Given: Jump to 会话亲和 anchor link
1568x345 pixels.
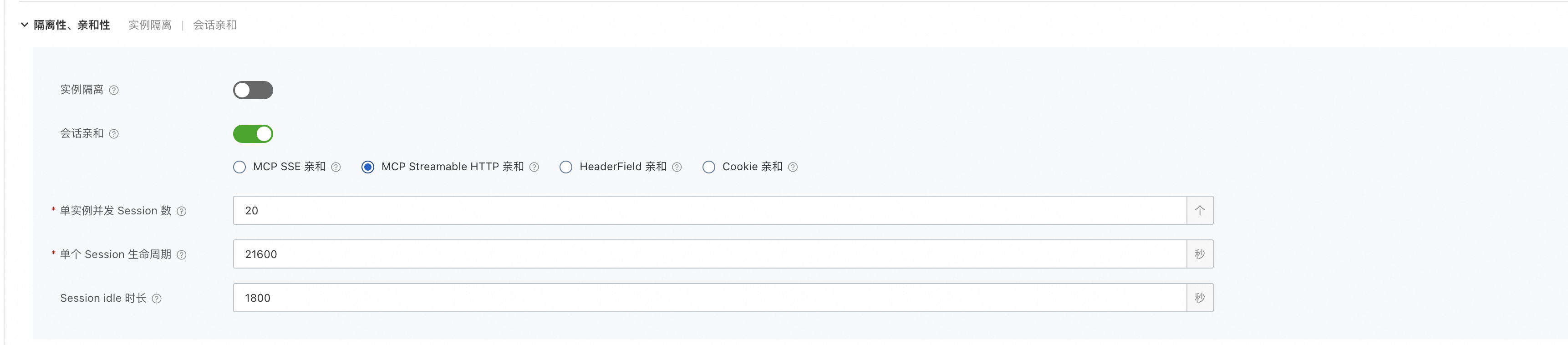Looking at the screenshot, I should point(215,25).
